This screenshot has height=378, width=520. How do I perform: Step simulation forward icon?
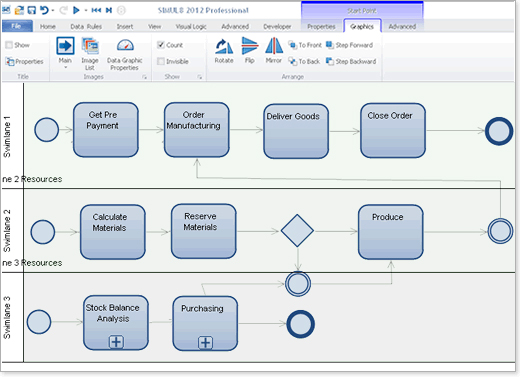pos(109,10)
